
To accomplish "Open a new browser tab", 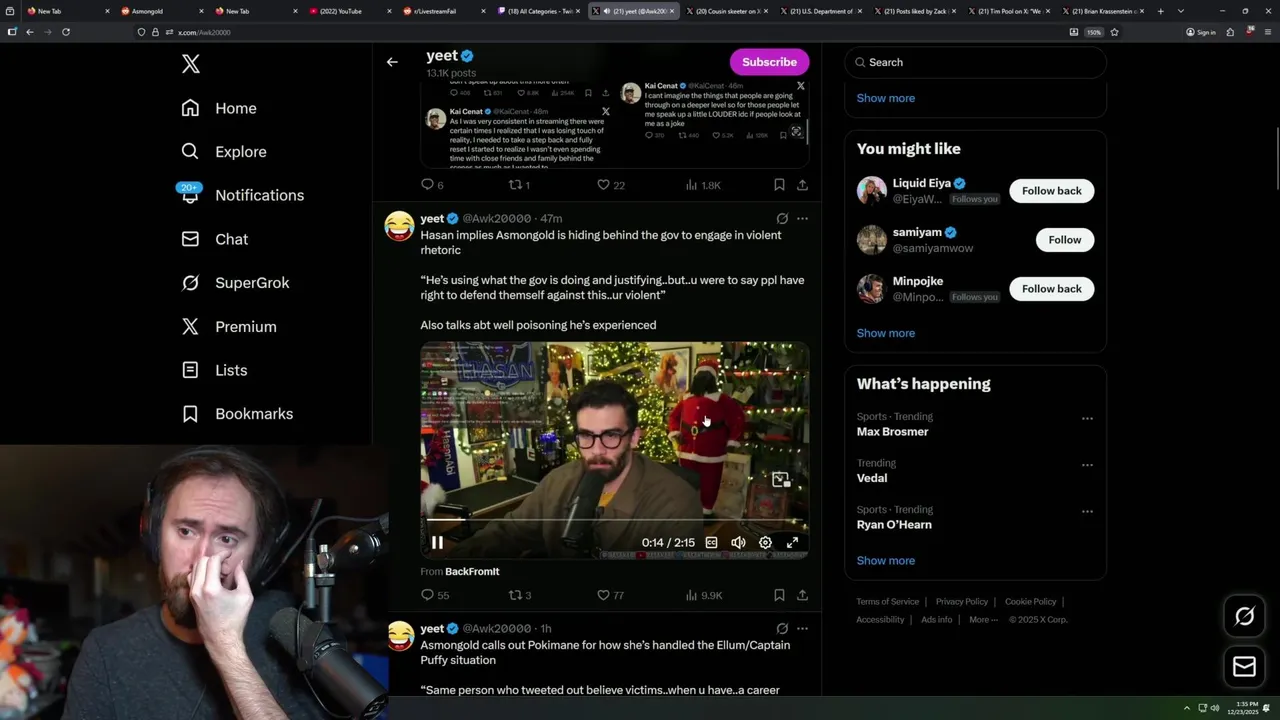I will pyautogui.click(x=1160, y=11).
